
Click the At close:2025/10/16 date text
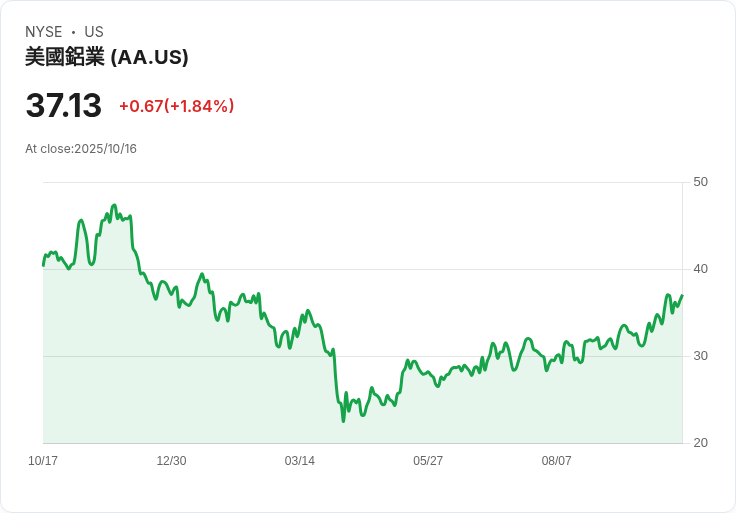click(81, 149)
